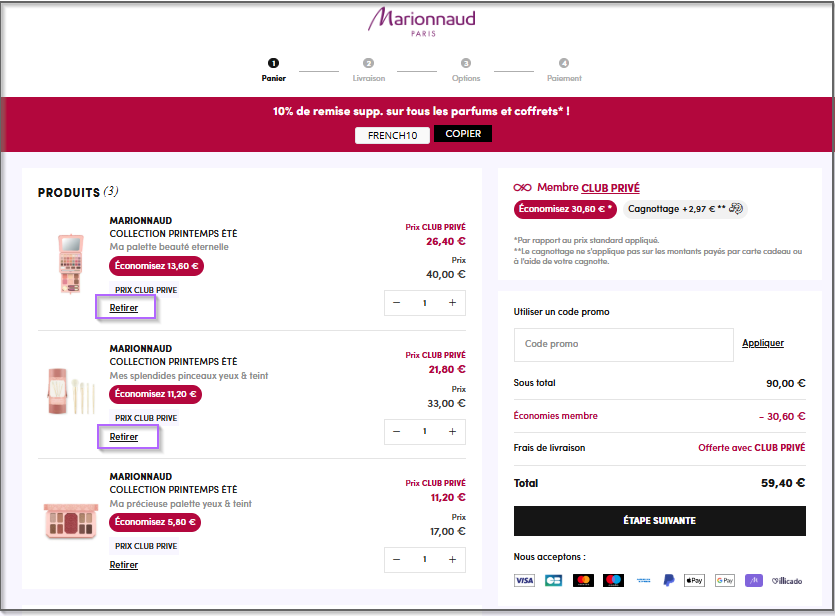Image resolution: width=835 pixels, height=616 pixels.
Task: Click the Total amount 59,40 €
Action: (783, 483)
